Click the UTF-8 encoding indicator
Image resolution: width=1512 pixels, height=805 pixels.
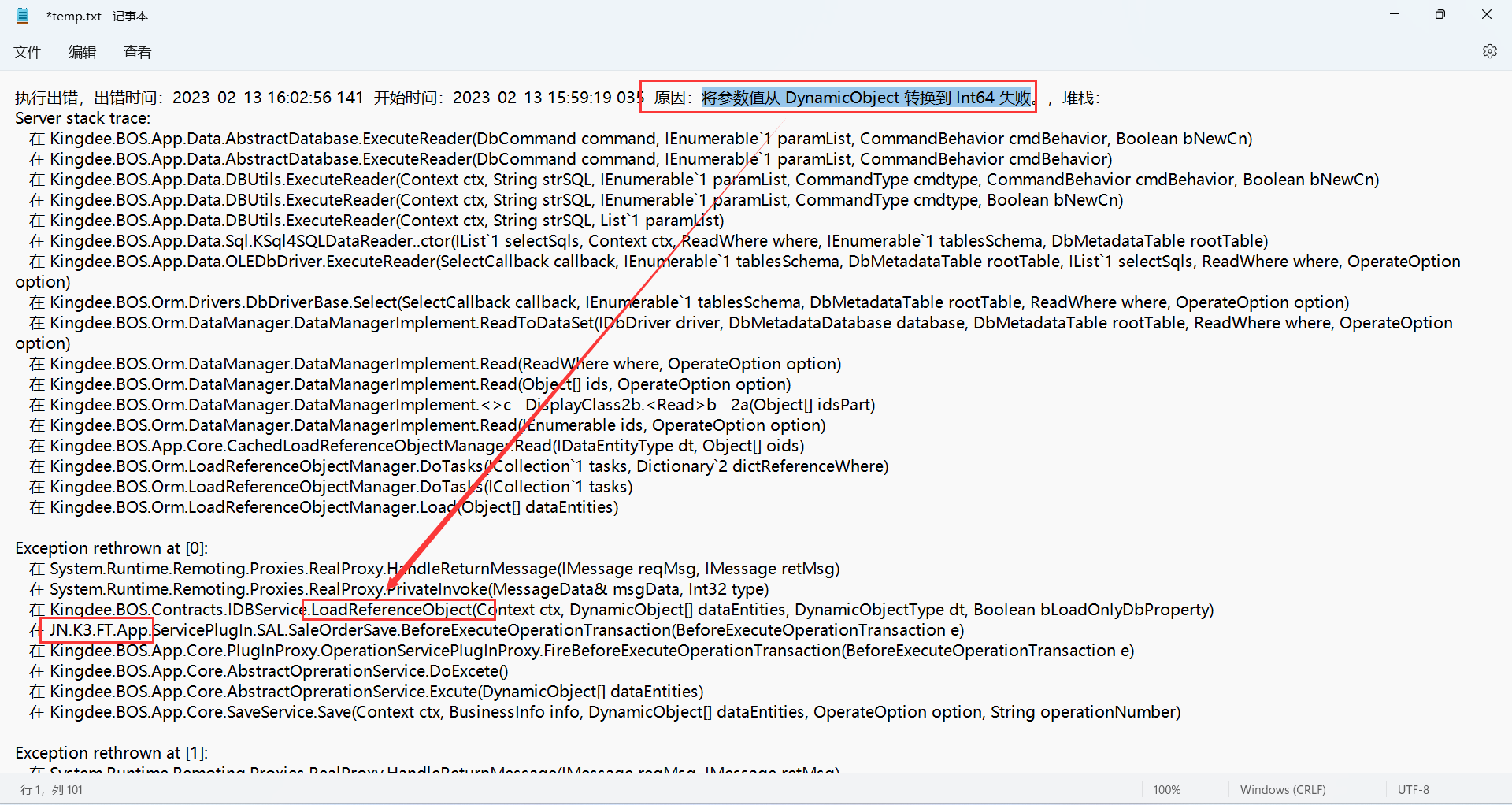click(x=1414, y=789)
